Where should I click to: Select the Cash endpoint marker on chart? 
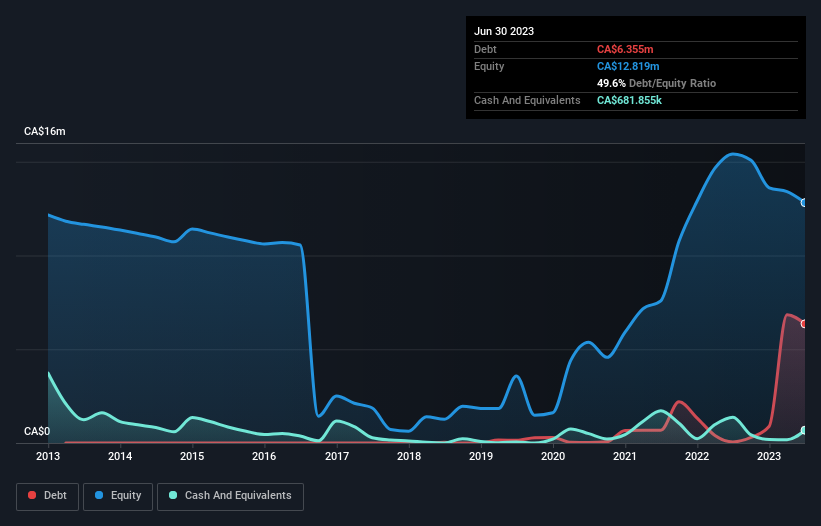(804, 430)
